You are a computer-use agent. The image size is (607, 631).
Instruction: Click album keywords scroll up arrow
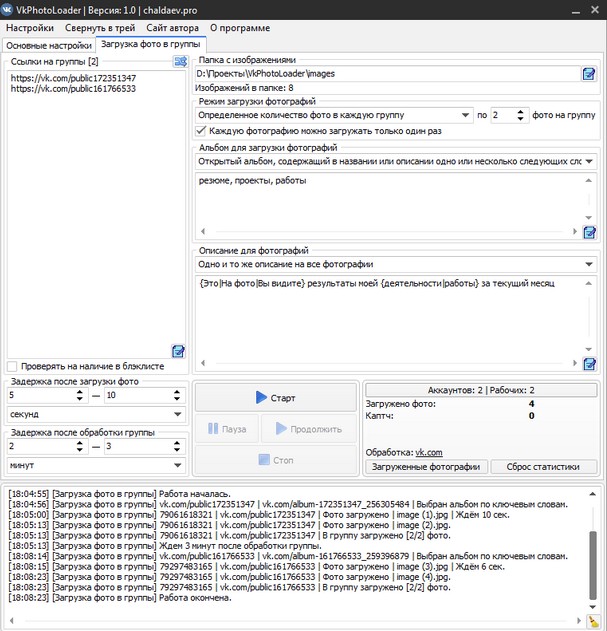pyautogui.click(x=588, y=181)
